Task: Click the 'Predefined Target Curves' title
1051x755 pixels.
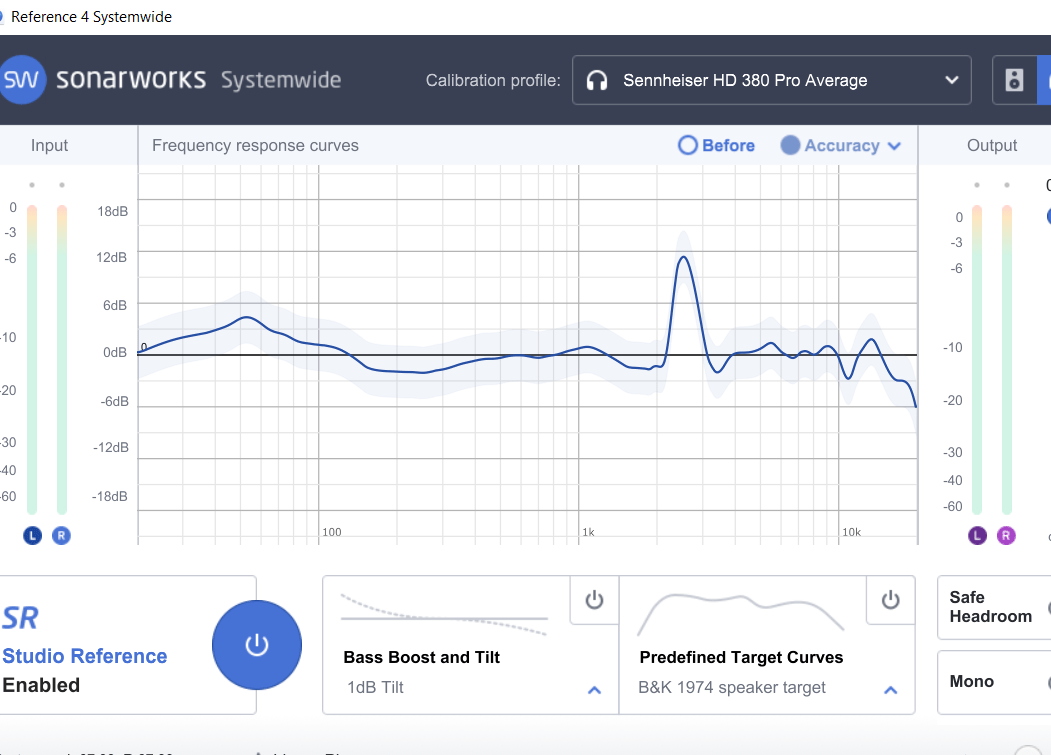Action: coord(741,657)
